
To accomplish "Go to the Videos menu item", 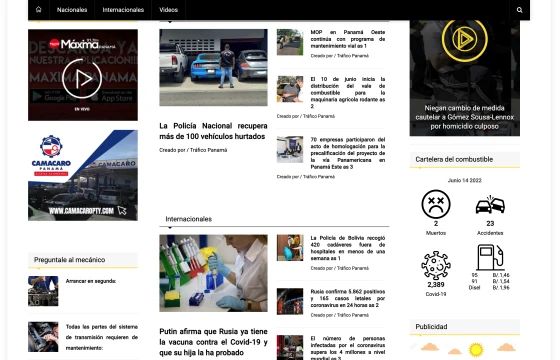I will [x=169, y=10].
